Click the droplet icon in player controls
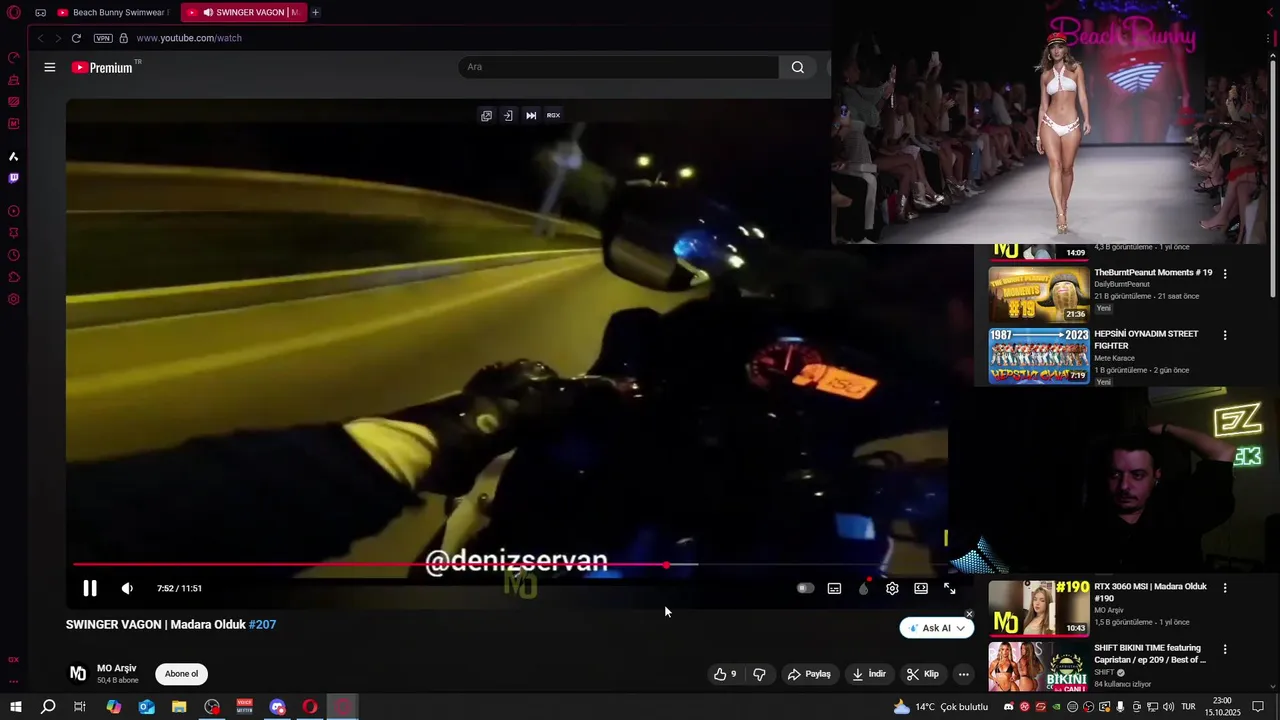Image resolution: width=1280 pixels, height=720 pixels. pos(864,588)
